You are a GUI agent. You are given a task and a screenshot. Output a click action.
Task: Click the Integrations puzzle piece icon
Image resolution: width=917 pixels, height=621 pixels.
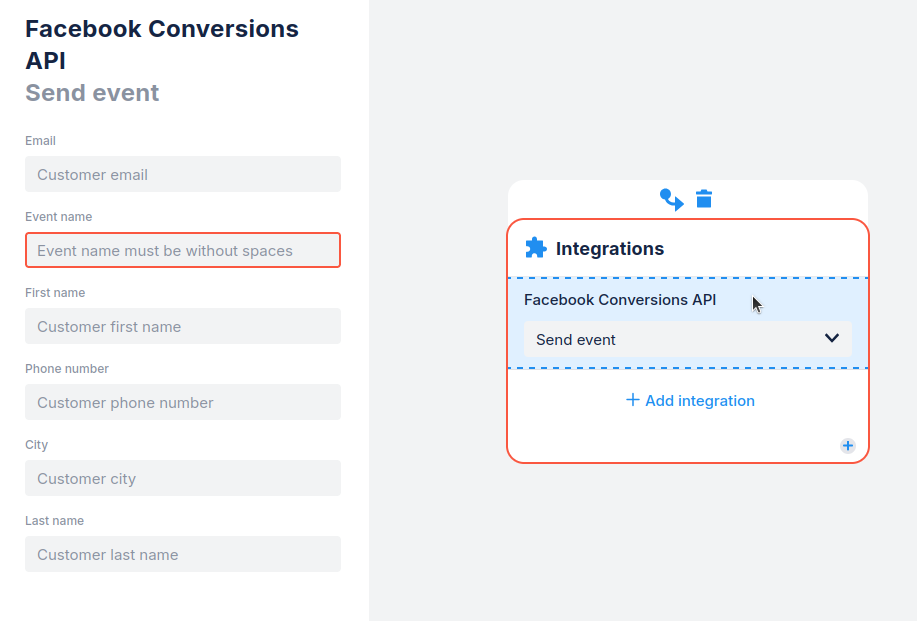coord(536,248)
